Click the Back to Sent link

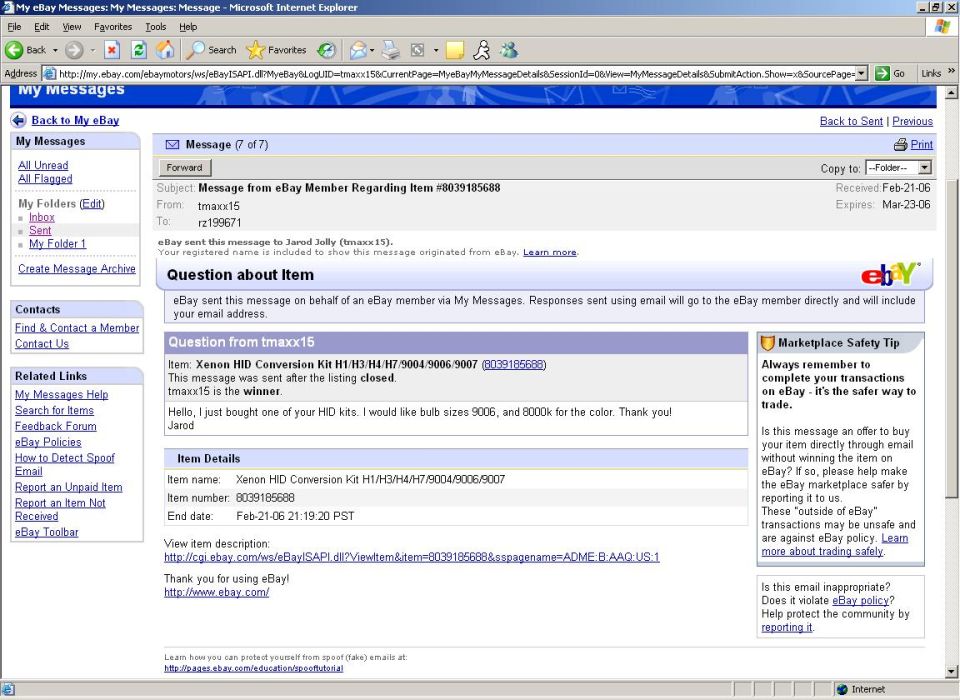point(851,121)
